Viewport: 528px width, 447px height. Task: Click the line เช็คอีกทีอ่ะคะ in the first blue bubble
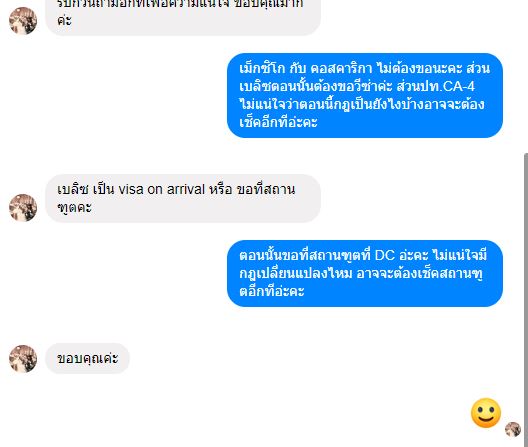coord(278,122)
